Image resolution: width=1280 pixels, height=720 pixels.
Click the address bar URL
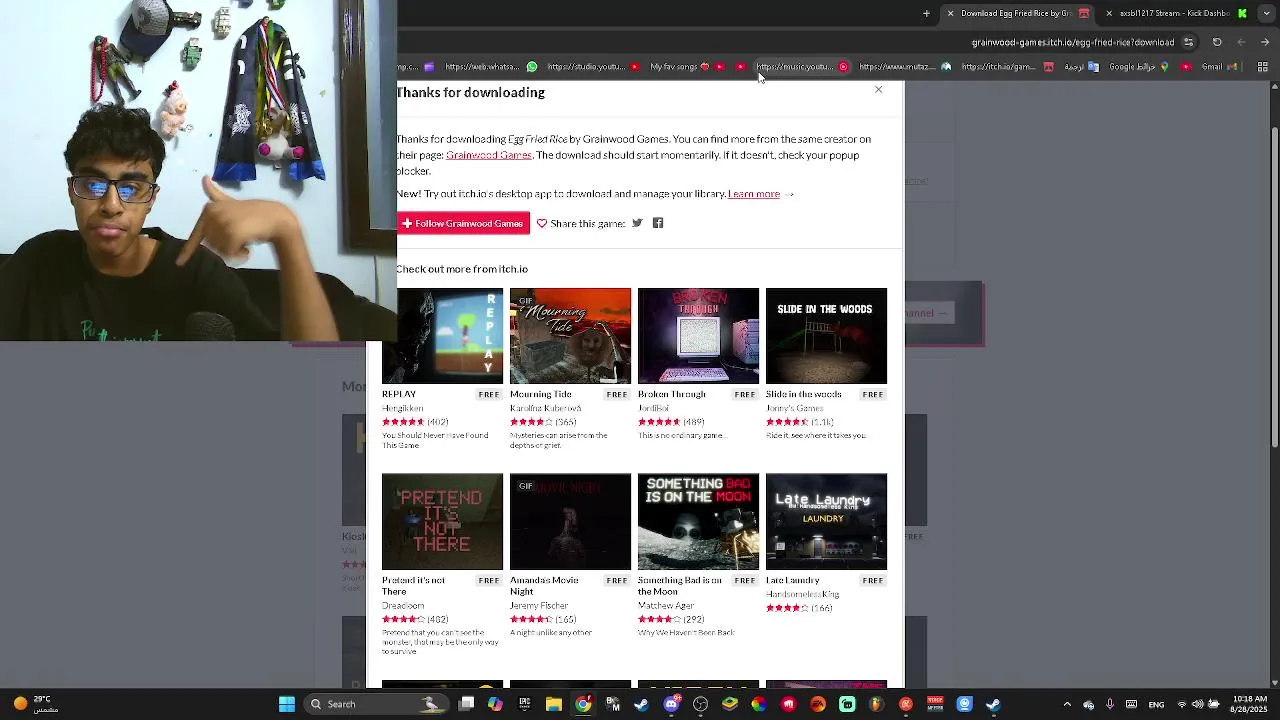[1072, 42]
